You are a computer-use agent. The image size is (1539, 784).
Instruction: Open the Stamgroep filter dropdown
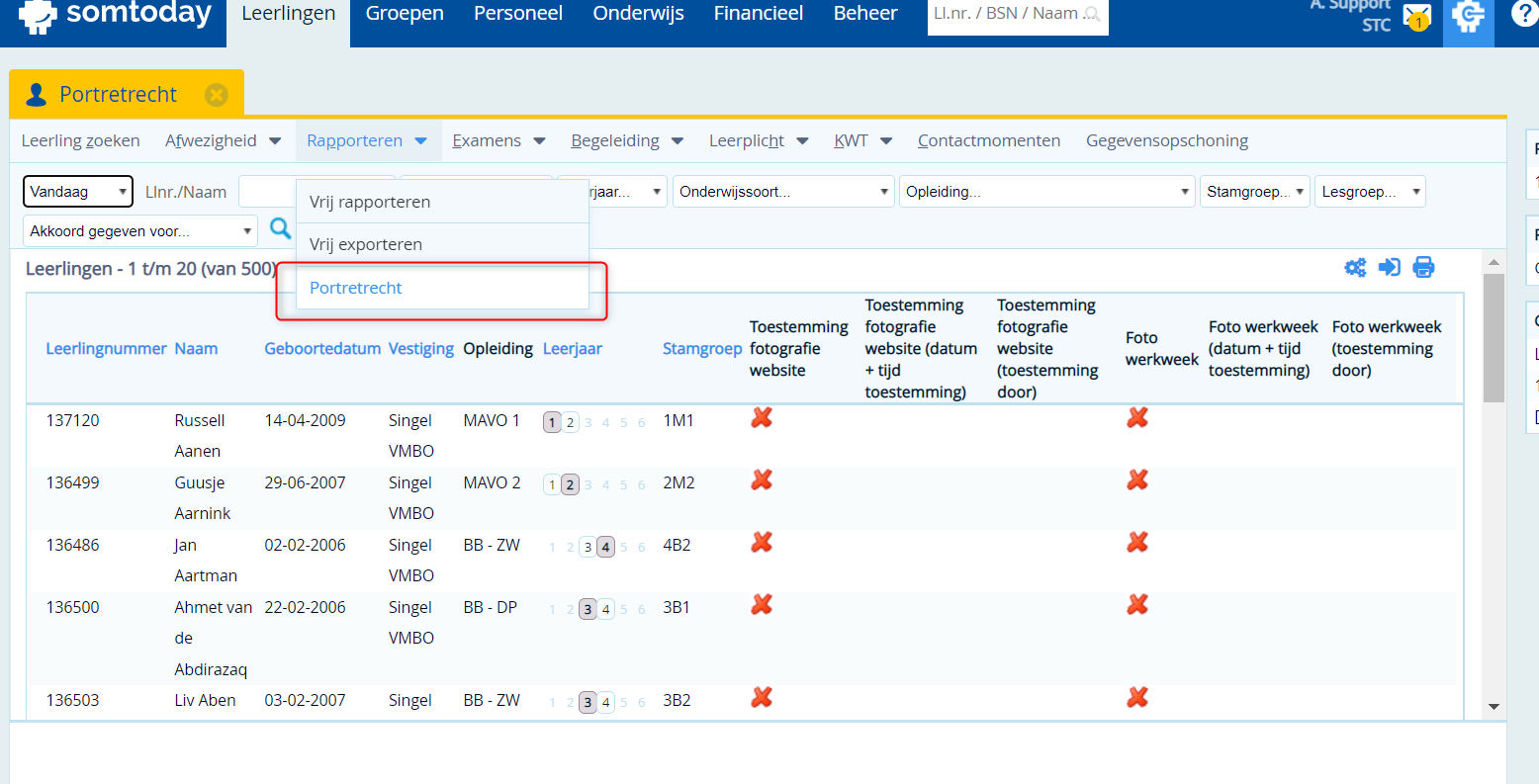click(x=1255, y=192)
